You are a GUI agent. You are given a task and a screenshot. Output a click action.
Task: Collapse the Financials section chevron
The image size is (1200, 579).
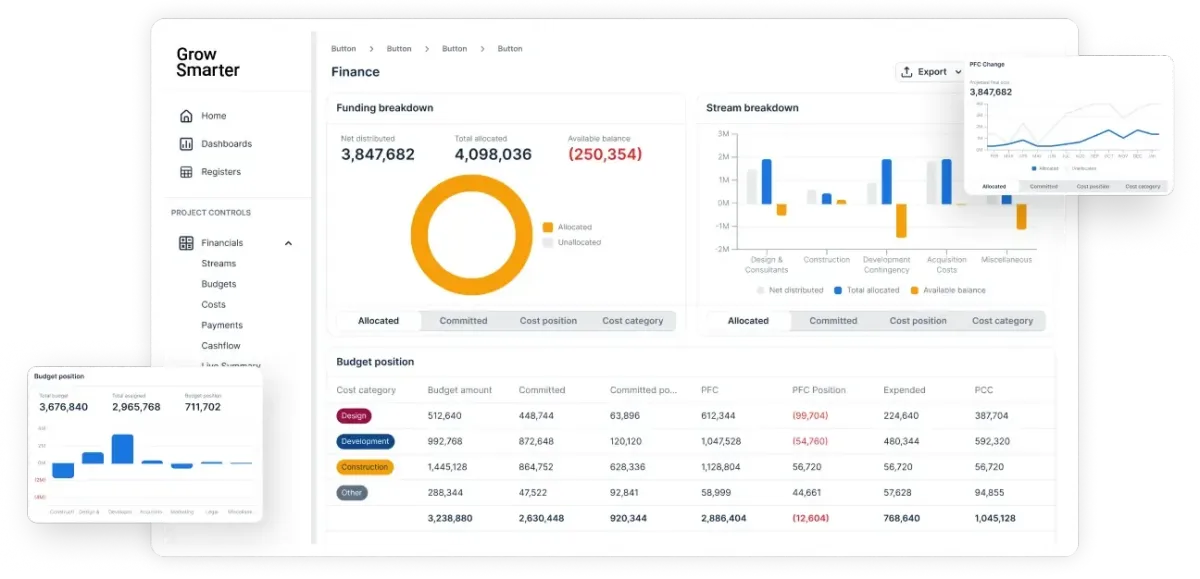tap(288, 243)
